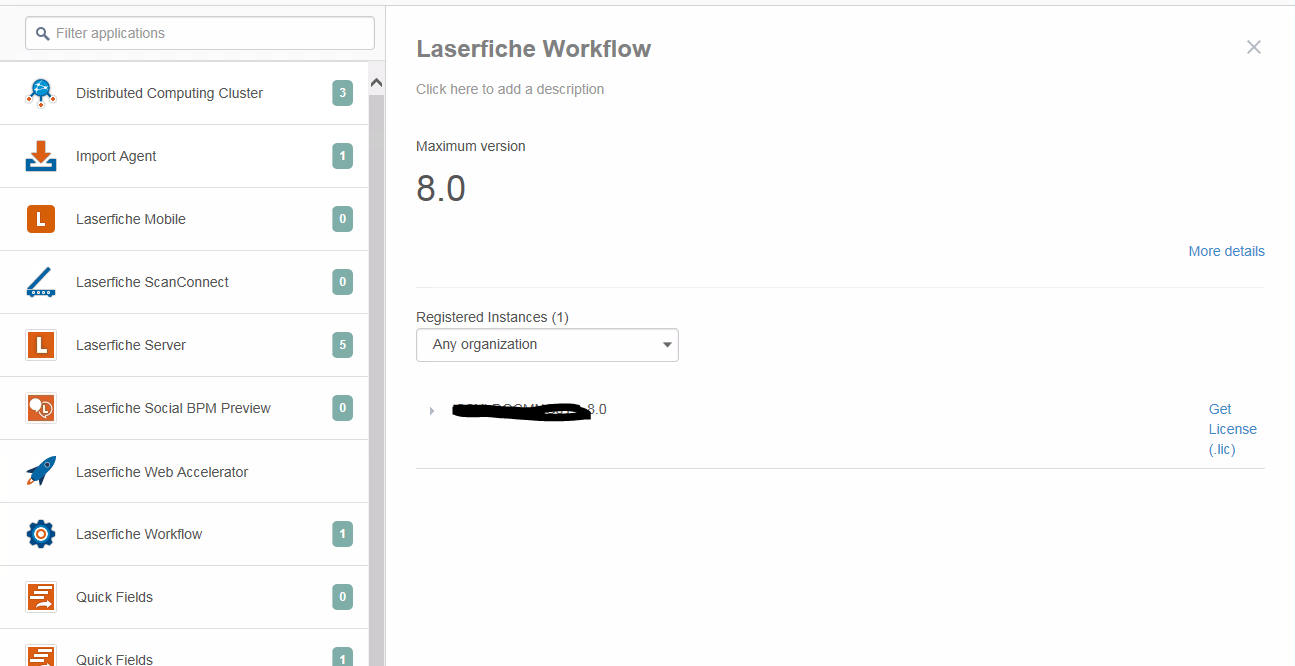This screenshot has height=666, width=1295.
Task: Click the magnifier icon in filter box
Action: point(42,33)
